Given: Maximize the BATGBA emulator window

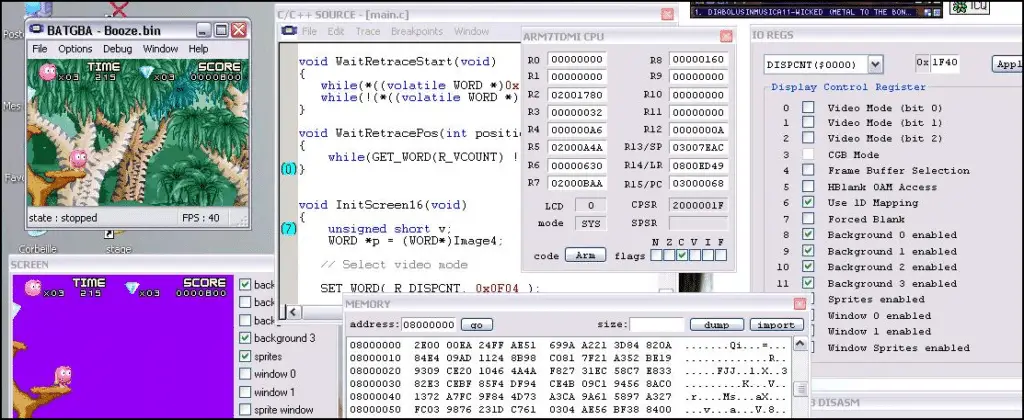Looking at the screenshot, I should pyautogui.click(x=220, y=31).
